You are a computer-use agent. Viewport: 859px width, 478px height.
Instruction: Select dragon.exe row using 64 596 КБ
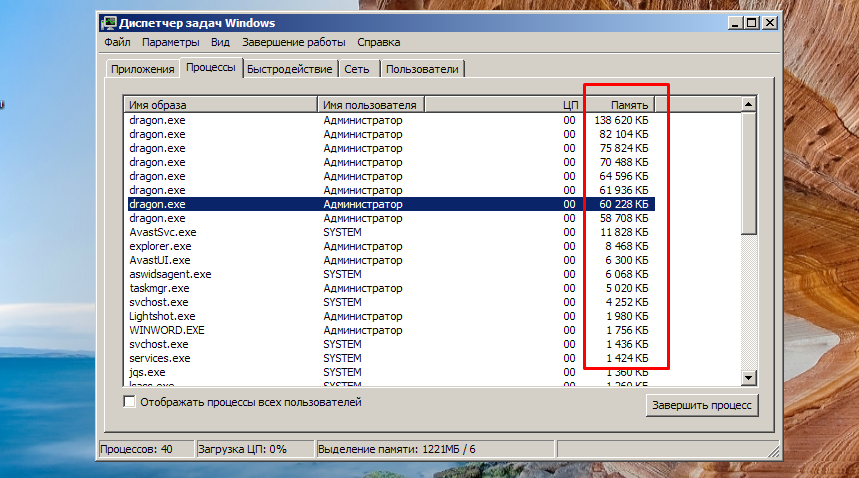(x=391, y=176)
